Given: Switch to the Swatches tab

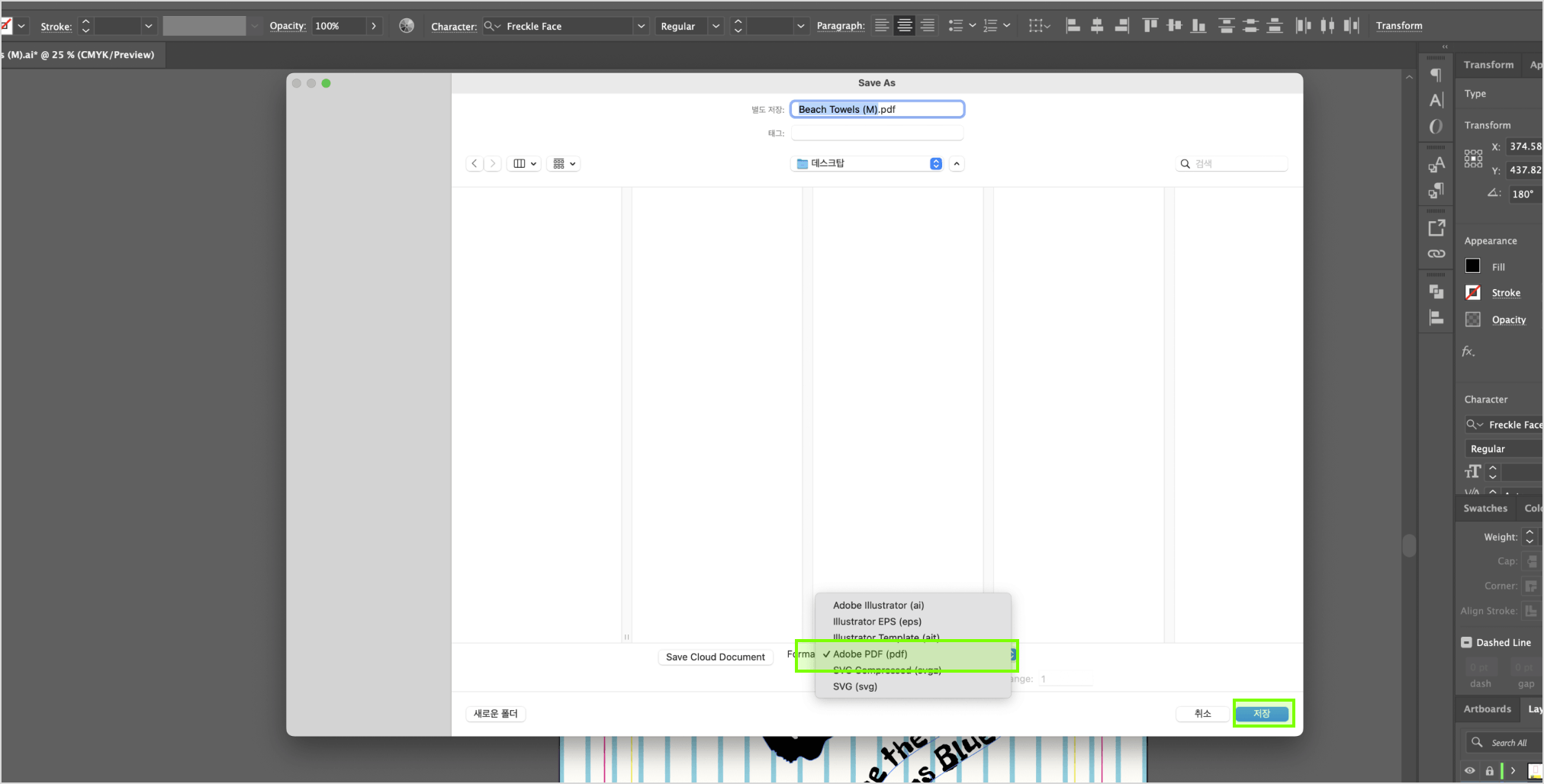Looking at the screenshot, I should click(1484, 508).
